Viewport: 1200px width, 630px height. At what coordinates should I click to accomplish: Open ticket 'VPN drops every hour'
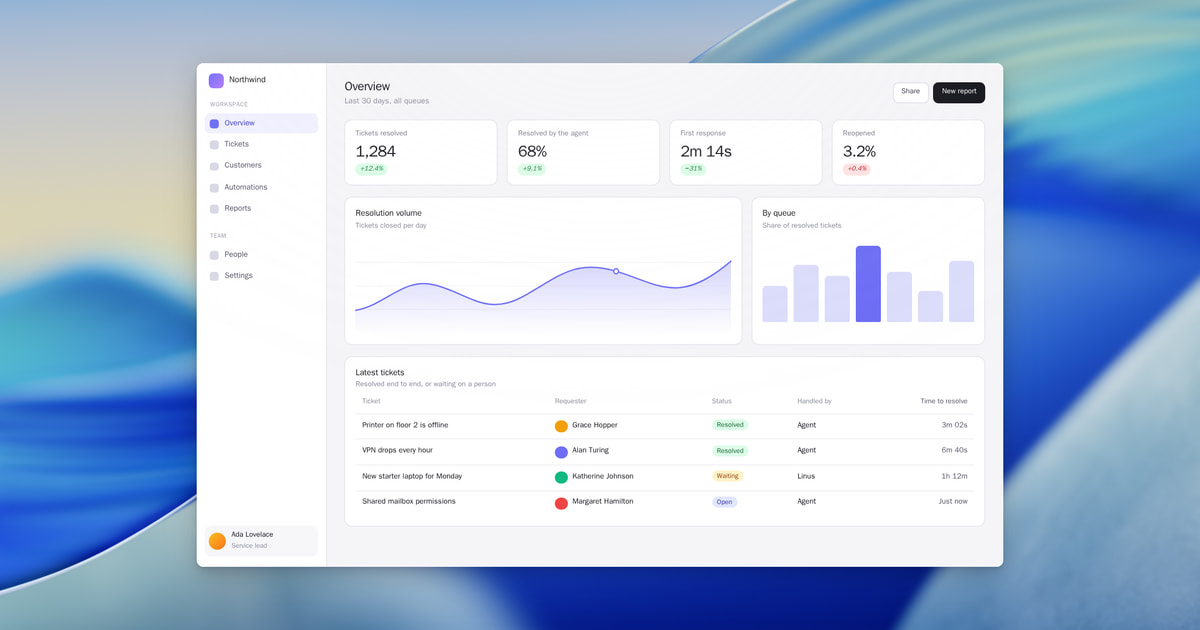(x=397, y=450)
